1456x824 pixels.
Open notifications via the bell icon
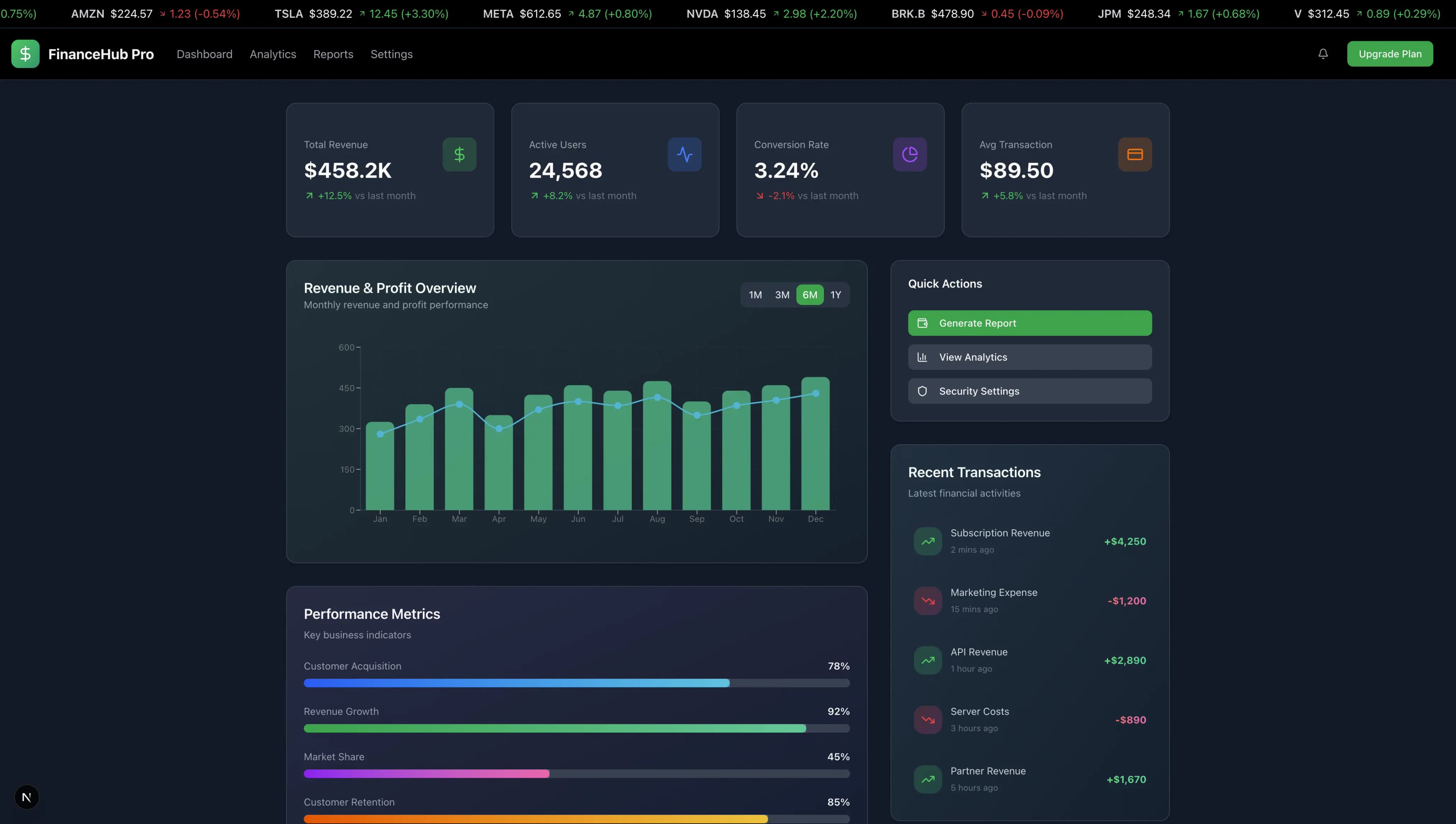(1323, 54)
